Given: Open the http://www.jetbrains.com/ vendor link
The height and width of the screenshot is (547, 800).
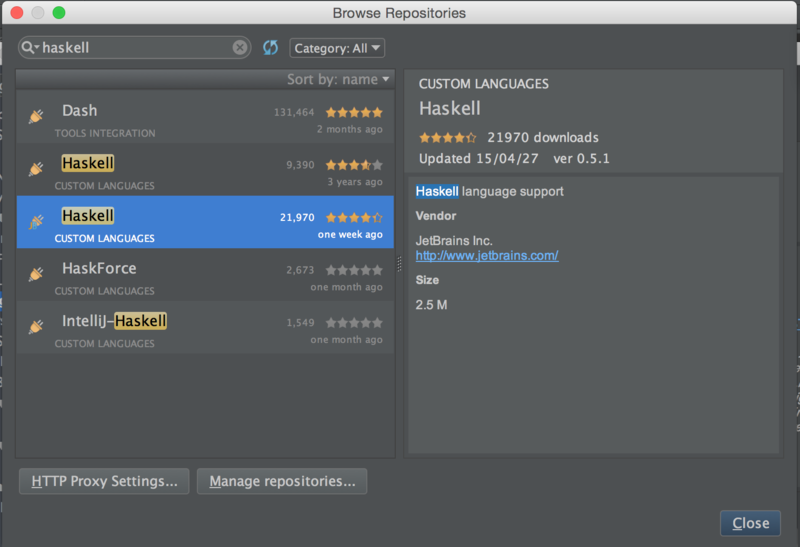Looking at the screenshot, I should 487,256.
